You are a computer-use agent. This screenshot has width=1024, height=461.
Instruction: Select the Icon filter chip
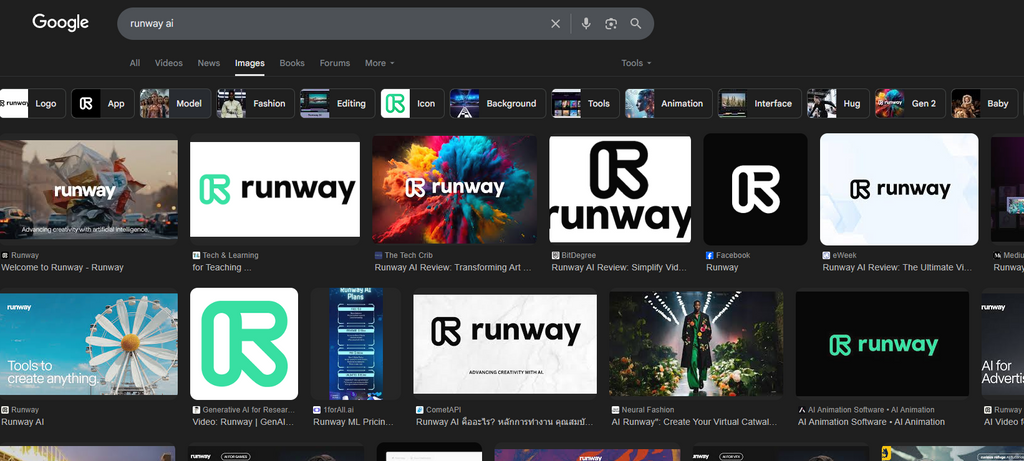tap(412, 103)
